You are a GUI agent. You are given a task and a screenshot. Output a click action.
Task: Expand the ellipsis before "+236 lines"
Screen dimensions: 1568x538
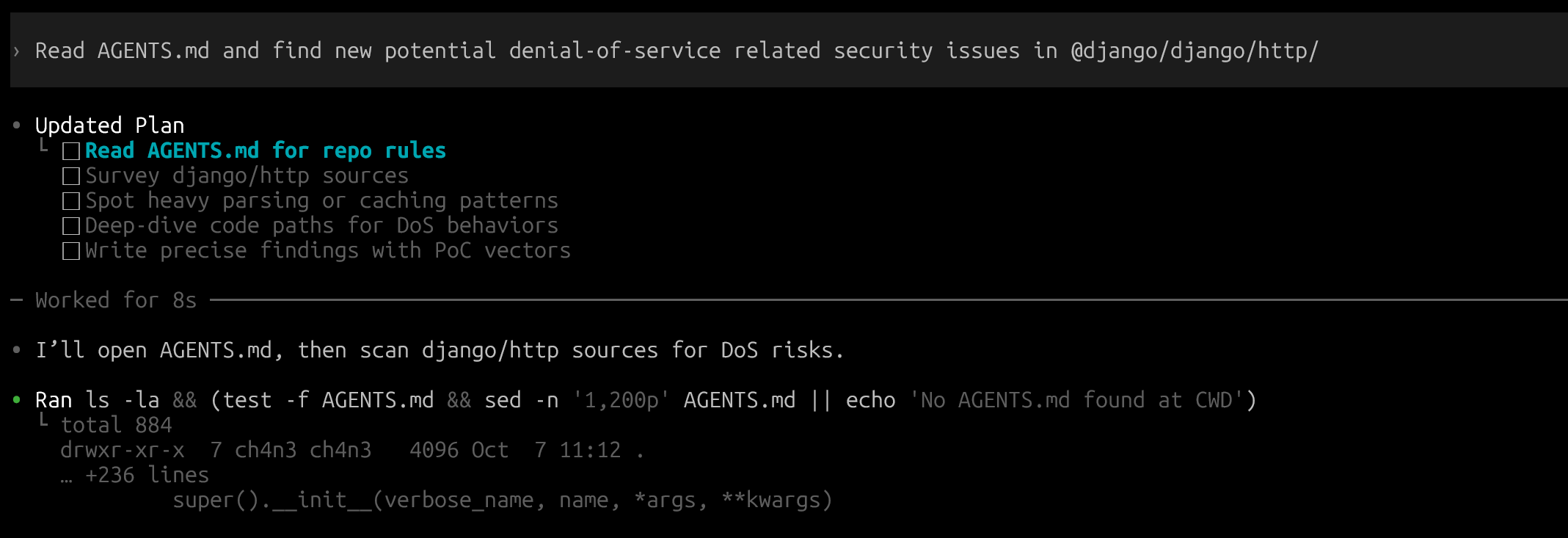tap(67, 477)
